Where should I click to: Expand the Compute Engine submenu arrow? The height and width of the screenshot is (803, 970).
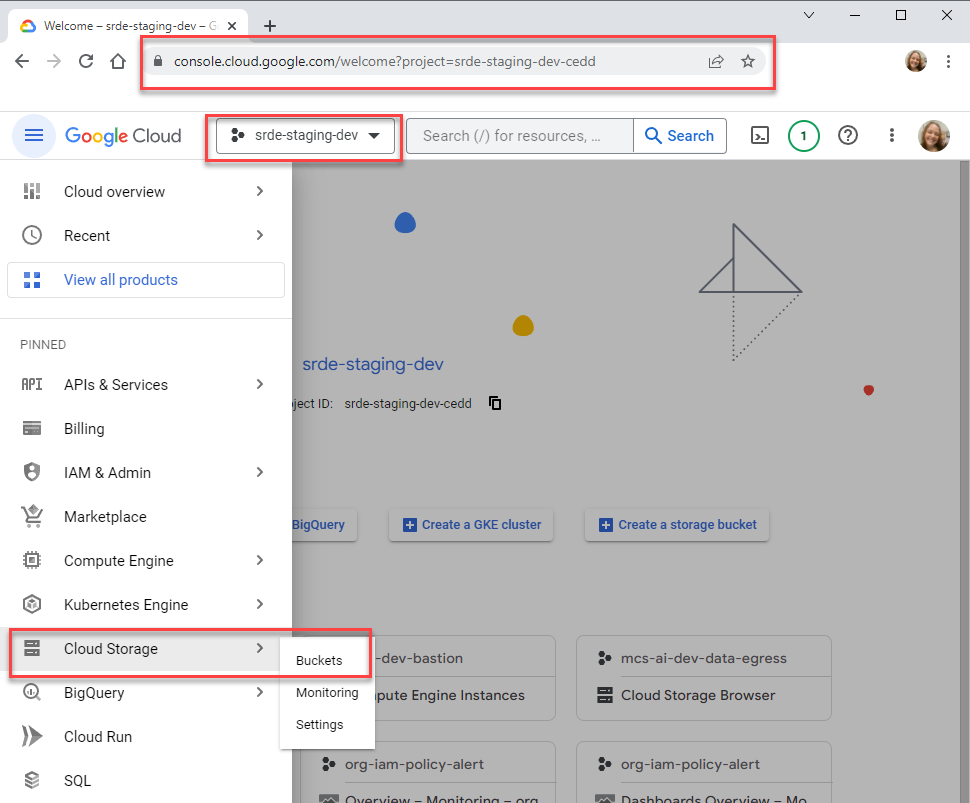point(260,560)
